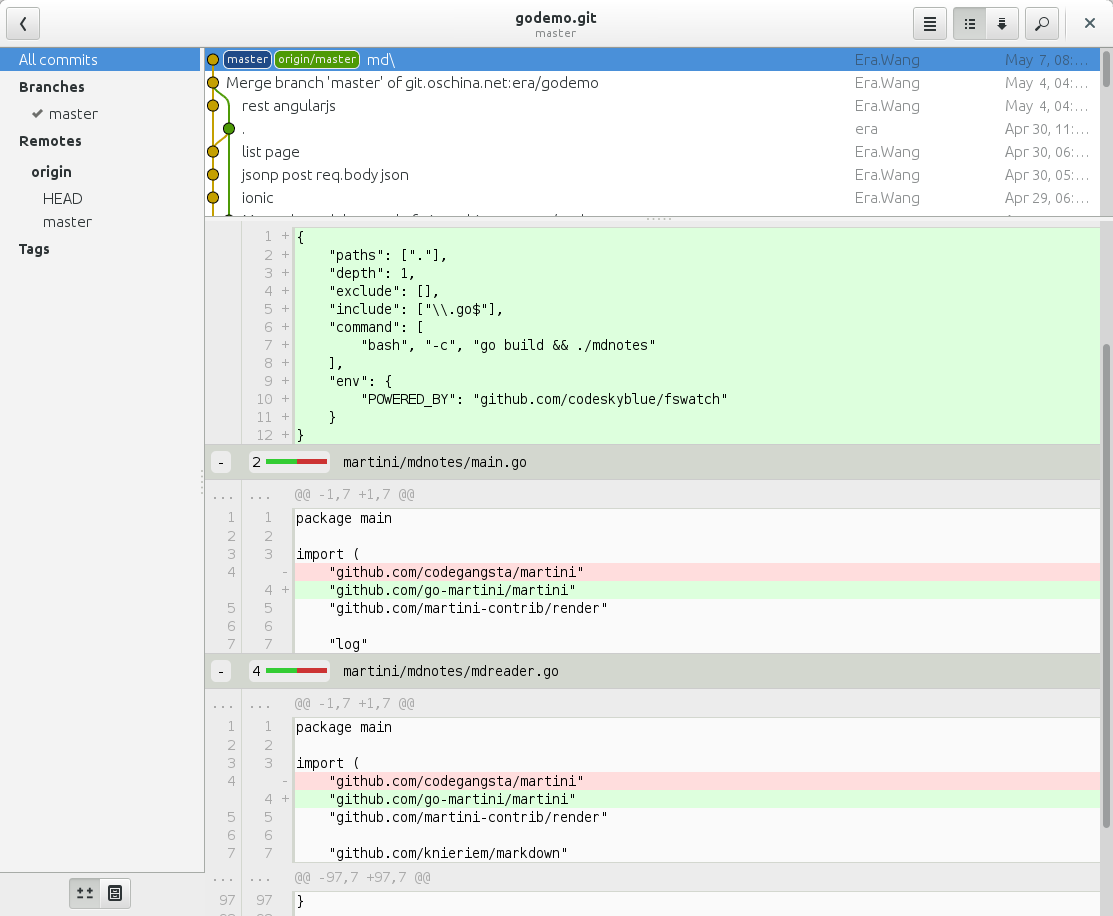1113x916 pixels.
Task: Click the main.go change-count stat badge
Action: pyautogui.click(x=289, y=462)
